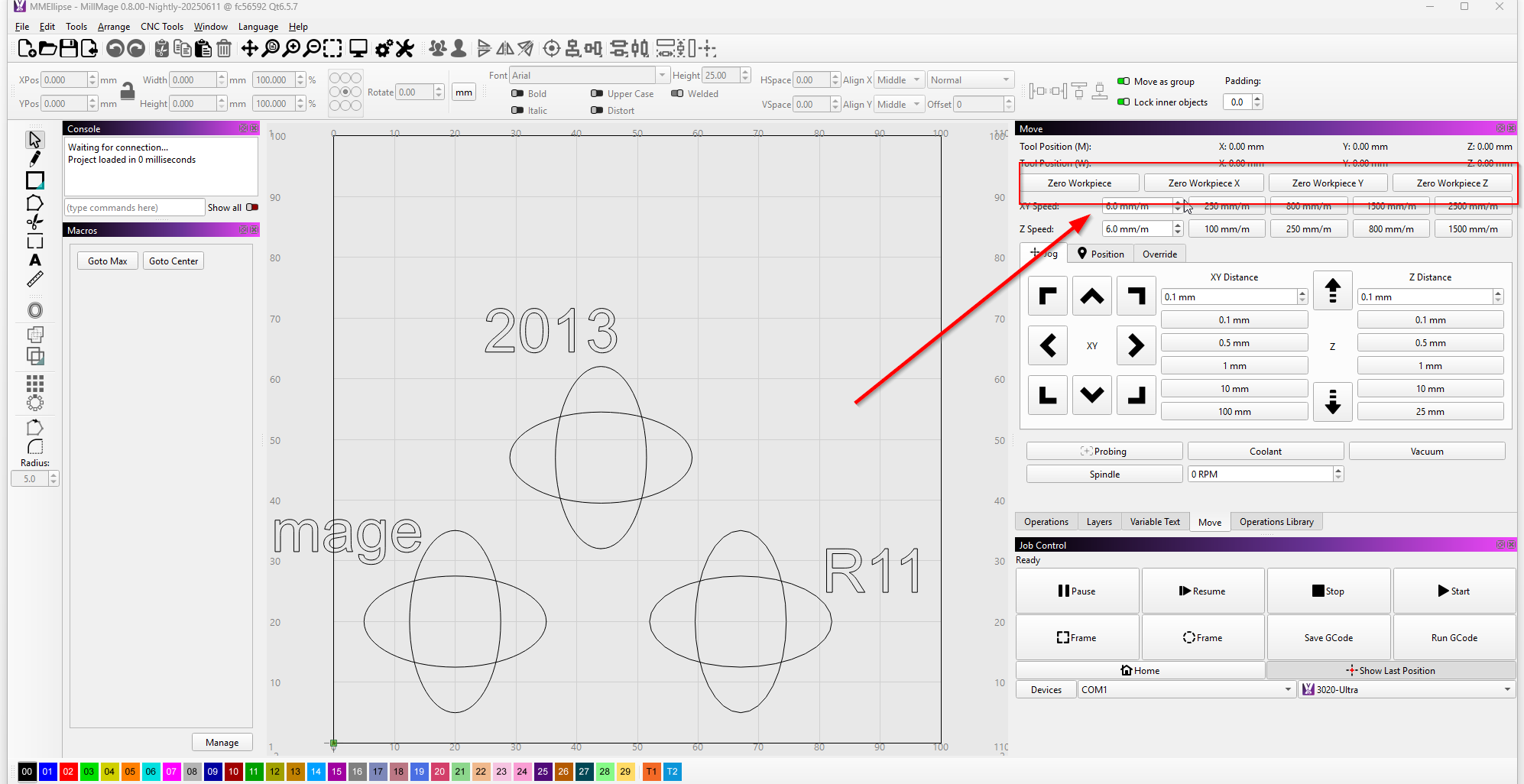The height and width of the screenshot is (784, 1524).
Task: Create a new project file
Action: pos(27,49)
